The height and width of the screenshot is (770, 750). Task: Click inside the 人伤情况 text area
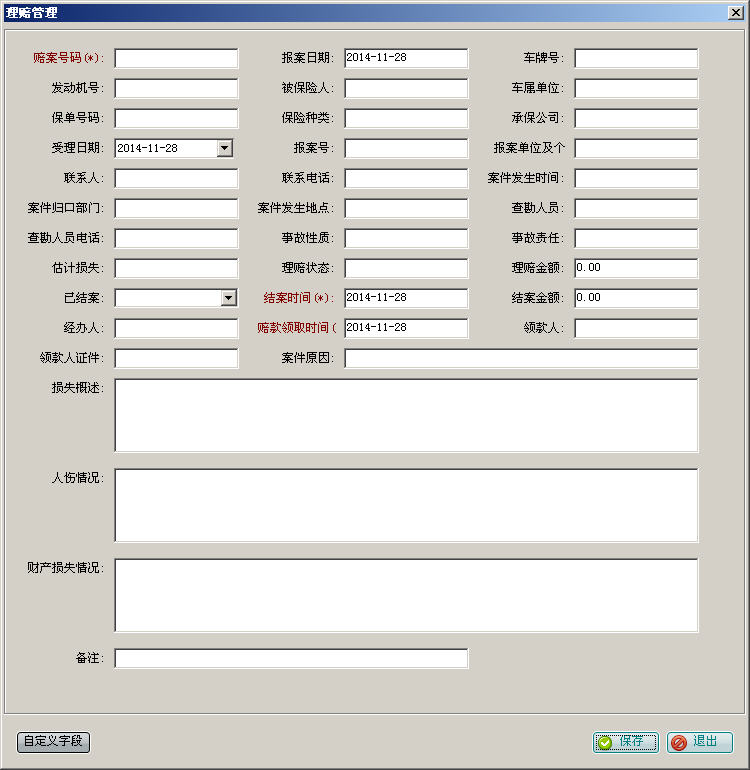[x=406, y=505]
